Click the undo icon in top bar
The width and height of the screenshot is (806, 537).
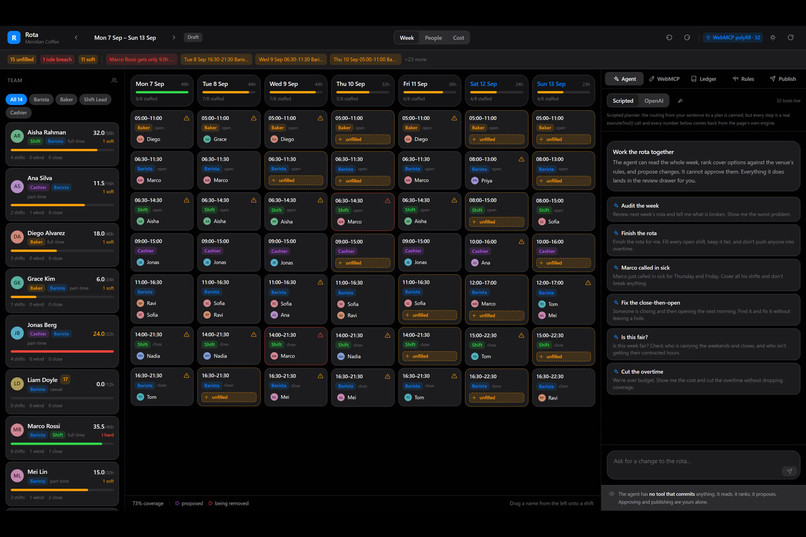pos(669,38)
